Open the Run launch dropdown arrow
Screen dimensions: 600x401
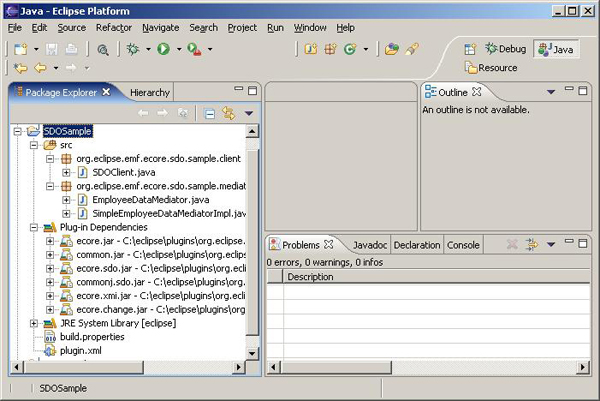pyautogui.click(x=179, y=49)
